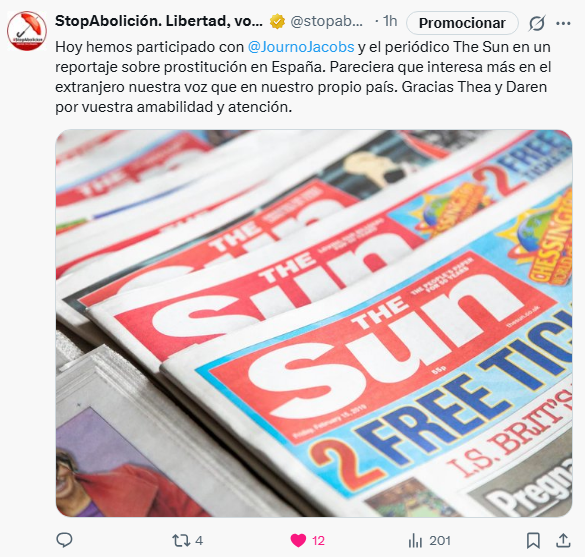Open the @JournoJacobs mention link
Viewport: 585px width, 557px height.
pyautogui.click(x=301, y=47)
